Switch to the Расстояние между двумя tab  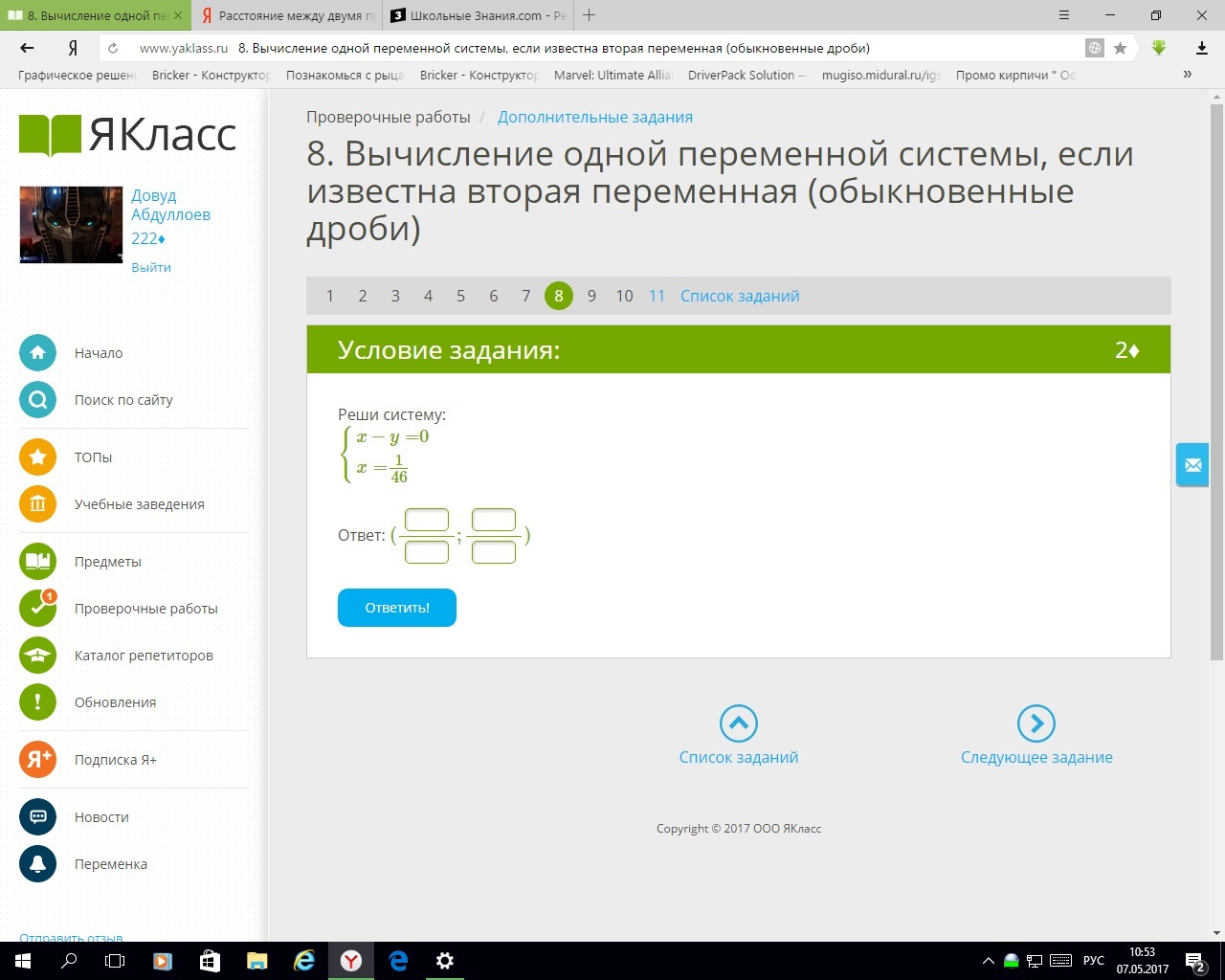[286, 15]
